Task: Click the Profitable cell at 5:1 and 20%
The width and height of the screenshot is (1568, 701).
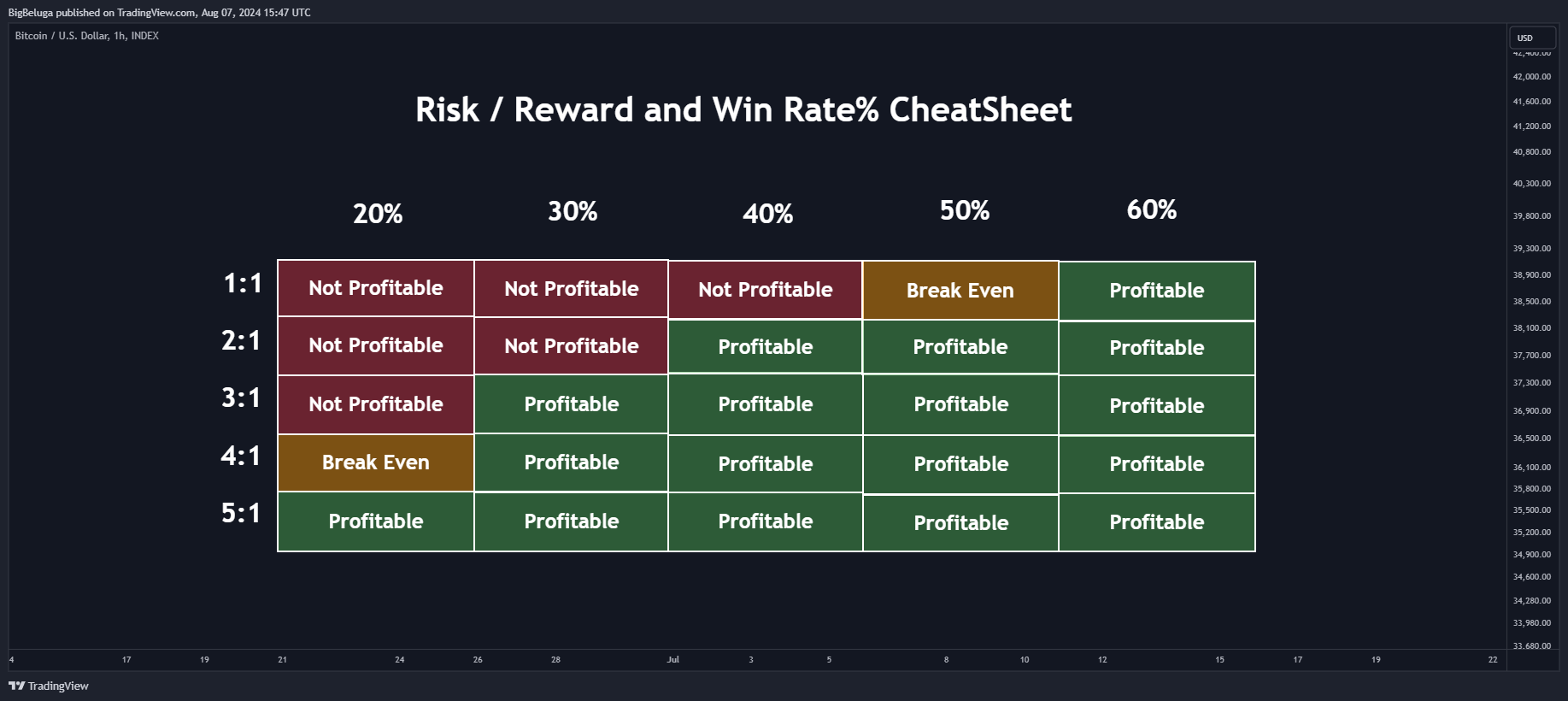Action: click(376, 521)
